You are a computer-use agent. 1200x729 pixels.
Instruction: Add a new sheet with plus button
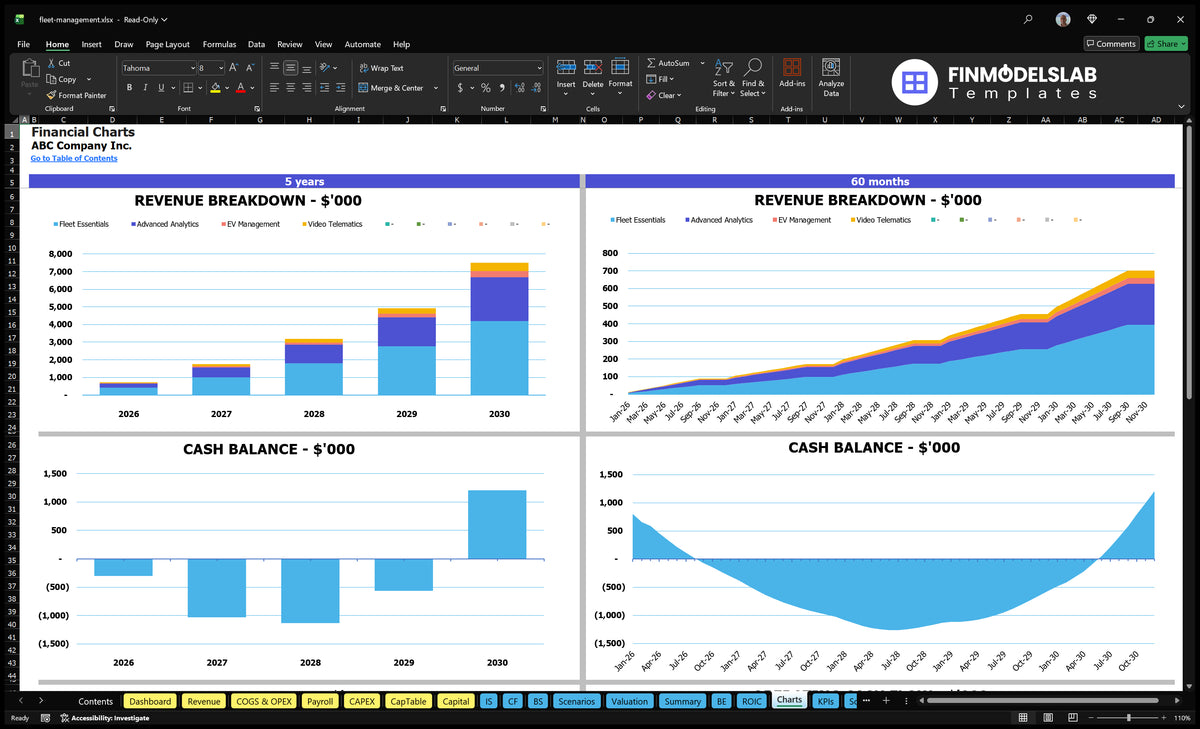(885, 701)
